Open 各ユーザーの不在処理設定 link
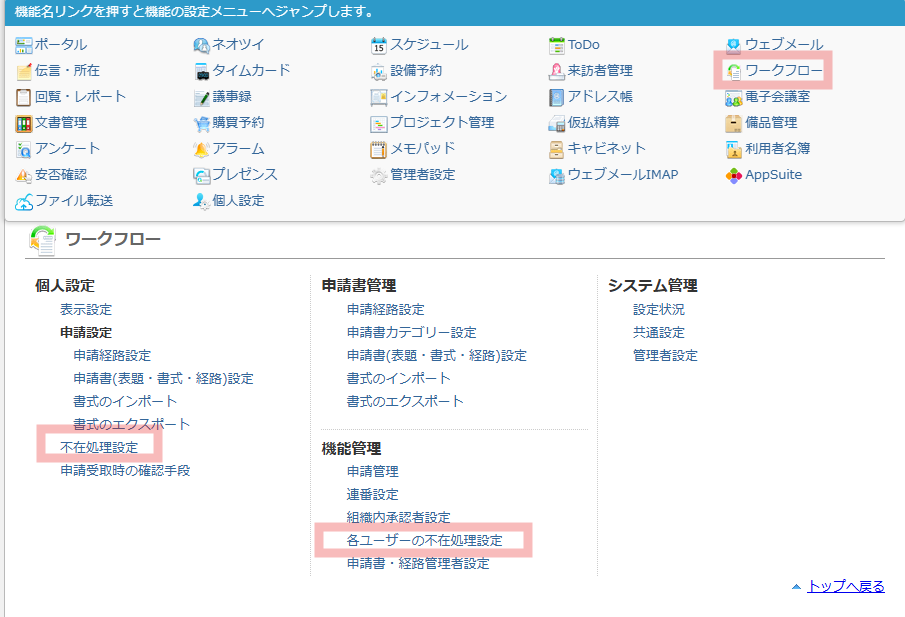905x617 pixels. (425, 540)
